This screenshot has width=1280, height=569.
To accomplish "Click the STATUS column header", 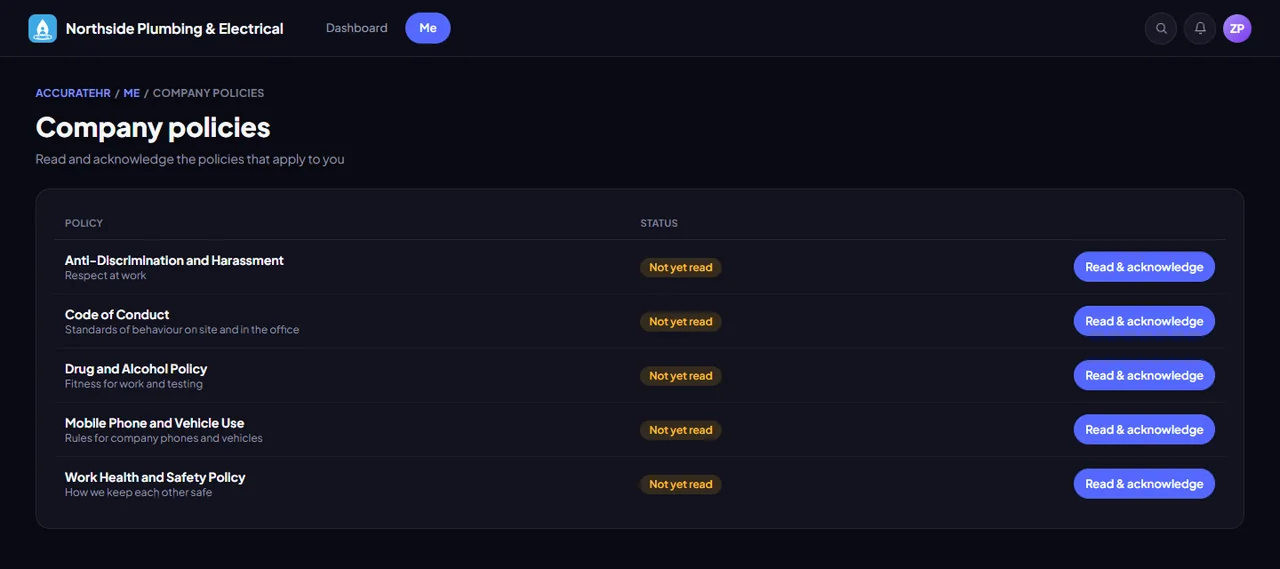I will (659, 223).
